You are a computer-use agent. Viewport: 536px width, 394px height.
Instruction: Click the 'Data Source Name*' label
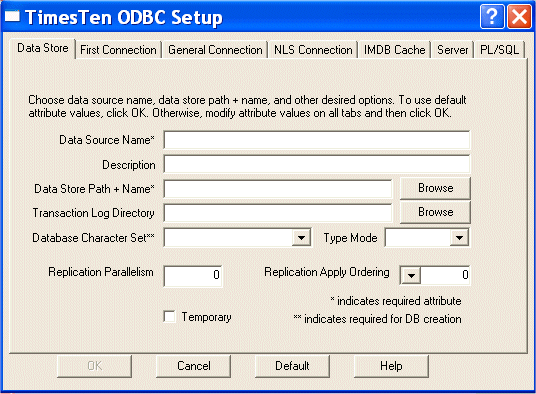(107, 140)
